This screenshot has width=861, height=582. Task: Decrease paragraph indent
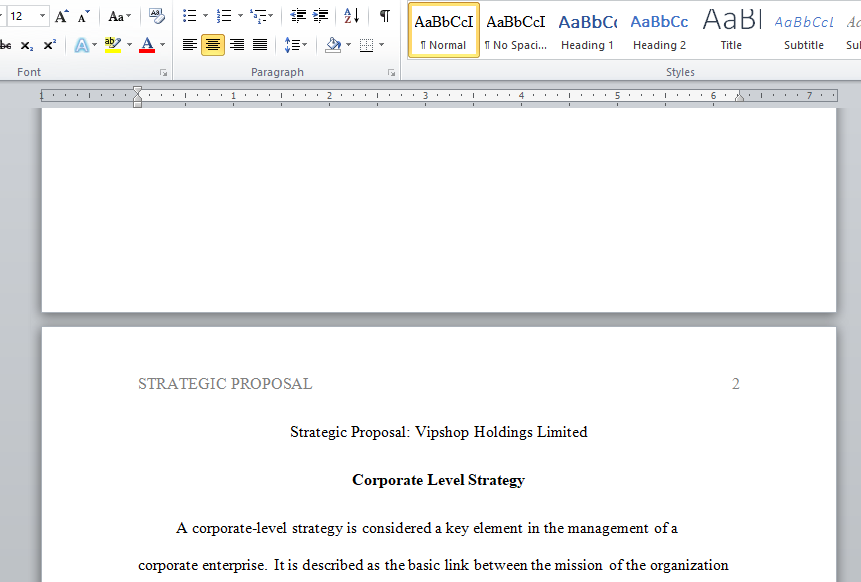tap(298, 16)
